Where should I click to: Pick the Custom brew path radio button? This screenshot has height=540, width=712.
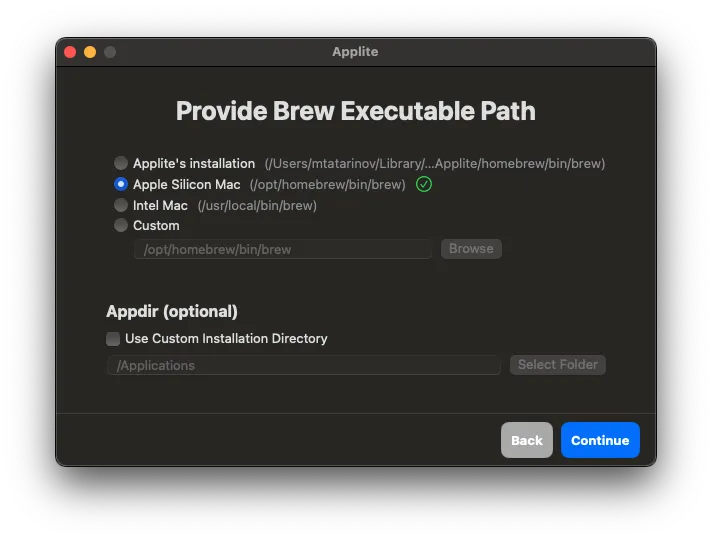121,225
